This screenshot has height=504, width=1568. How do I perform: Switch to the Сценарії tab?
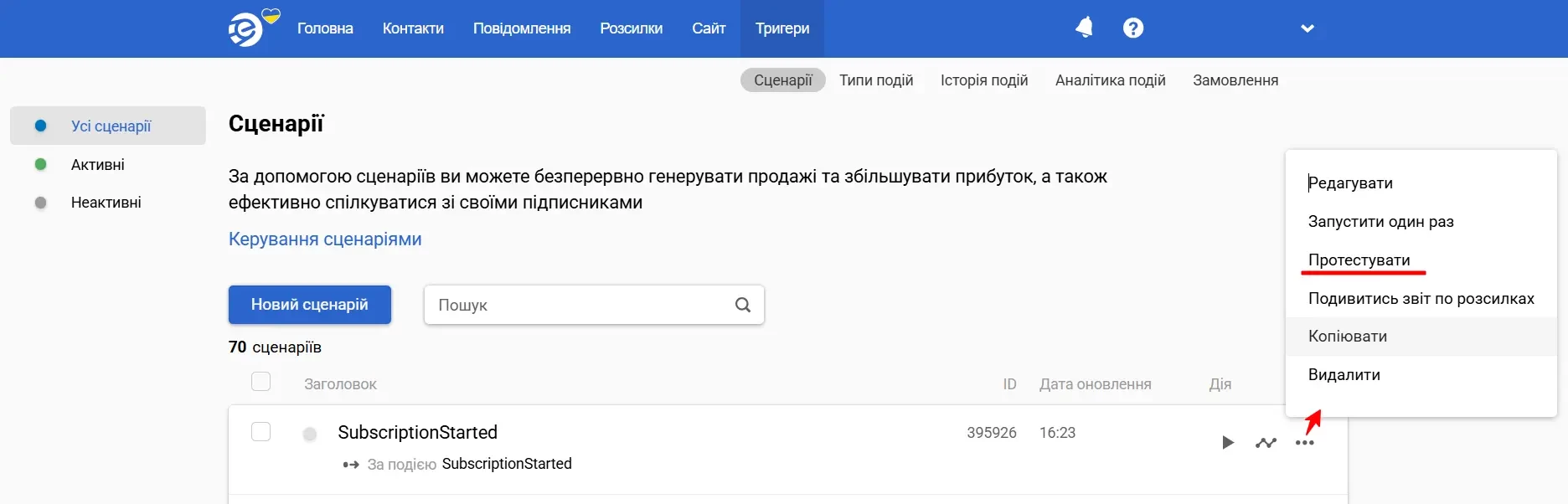(783, 80)
